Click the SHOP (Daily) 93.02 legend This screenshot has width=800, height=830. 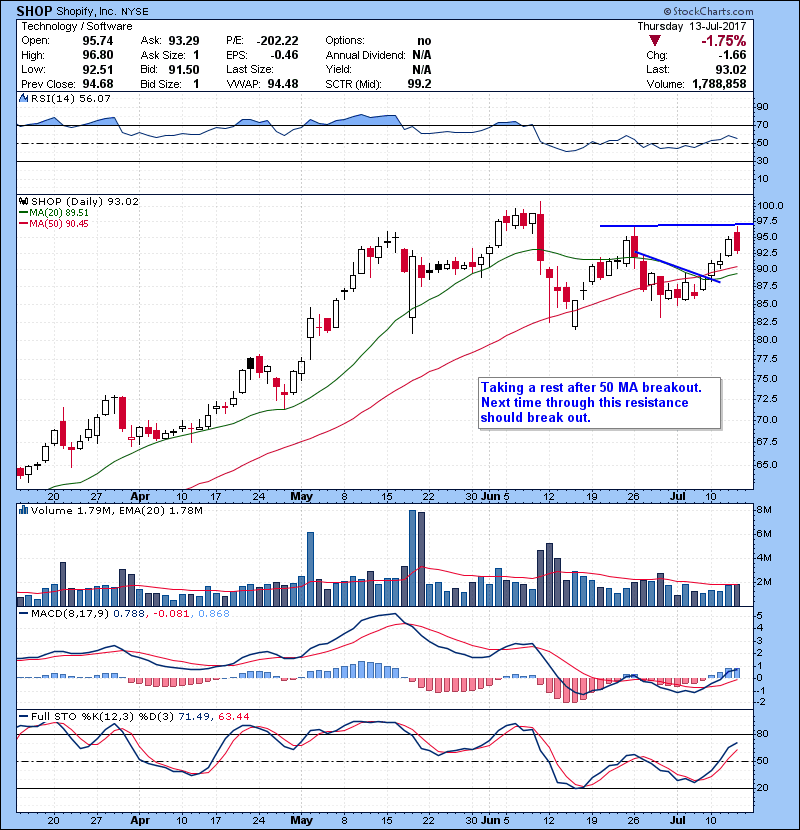coord(85,201)
